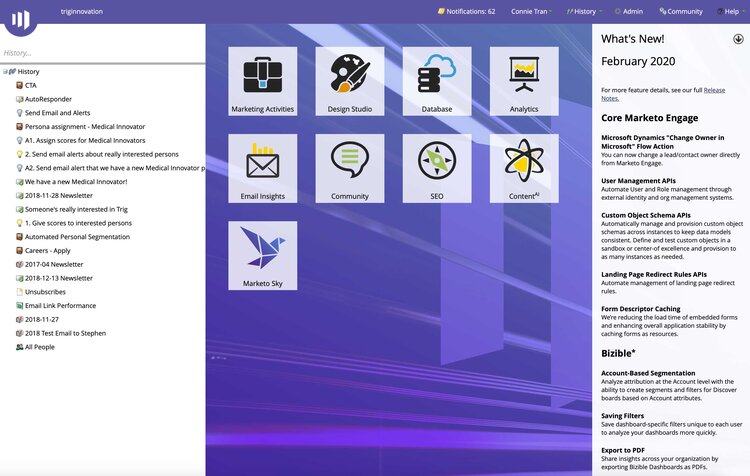The width and height of the screenshot is (750, 476).
Task: Open the Marketing Activities tile
Action: tap(263, 81)
